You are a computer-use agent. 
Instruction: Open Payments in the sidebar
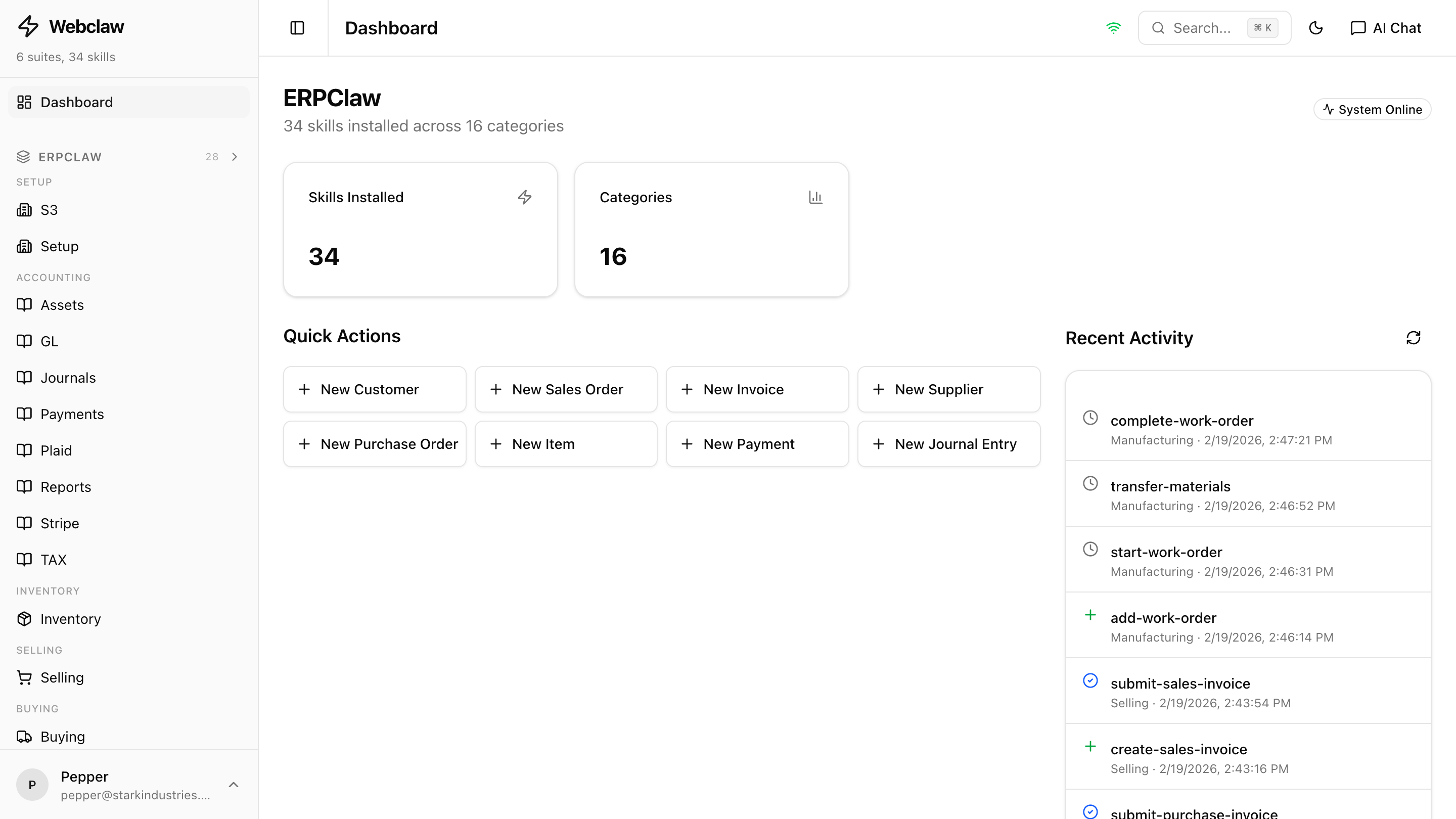click(129, 415)
